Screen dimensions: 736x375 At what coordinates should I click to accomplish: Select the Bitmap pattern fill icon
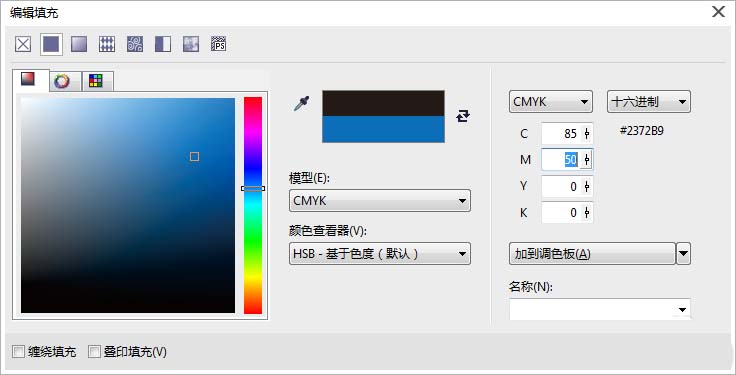click(135, 45)
